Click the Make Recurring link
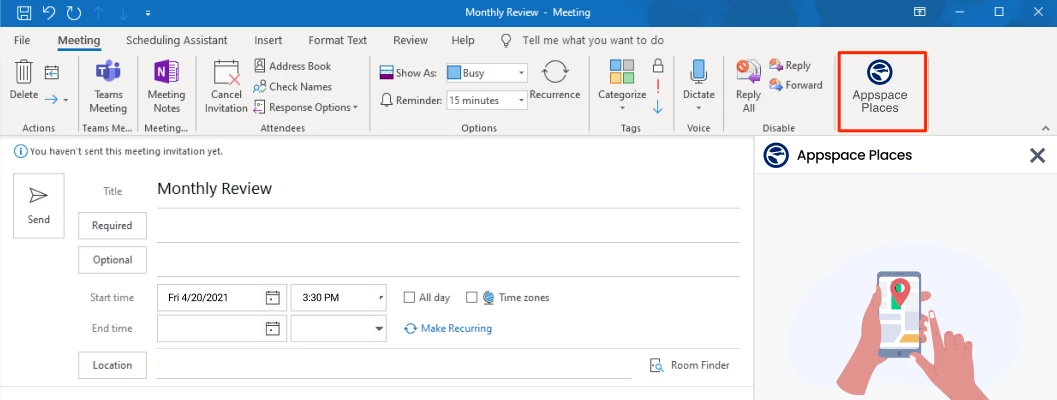This screenshot has width=1057, height=400. click(448, 328)
